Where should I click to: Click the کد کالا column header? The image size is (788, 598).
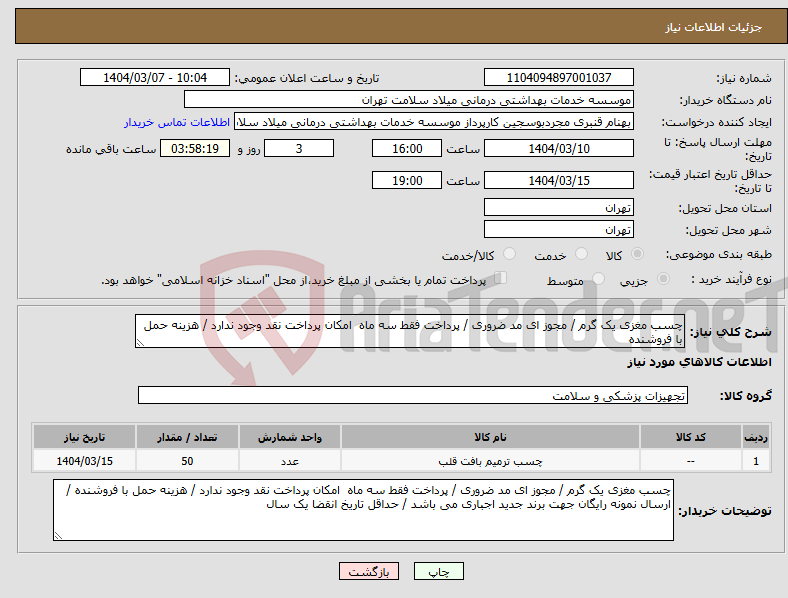click(x=691, y=437)
